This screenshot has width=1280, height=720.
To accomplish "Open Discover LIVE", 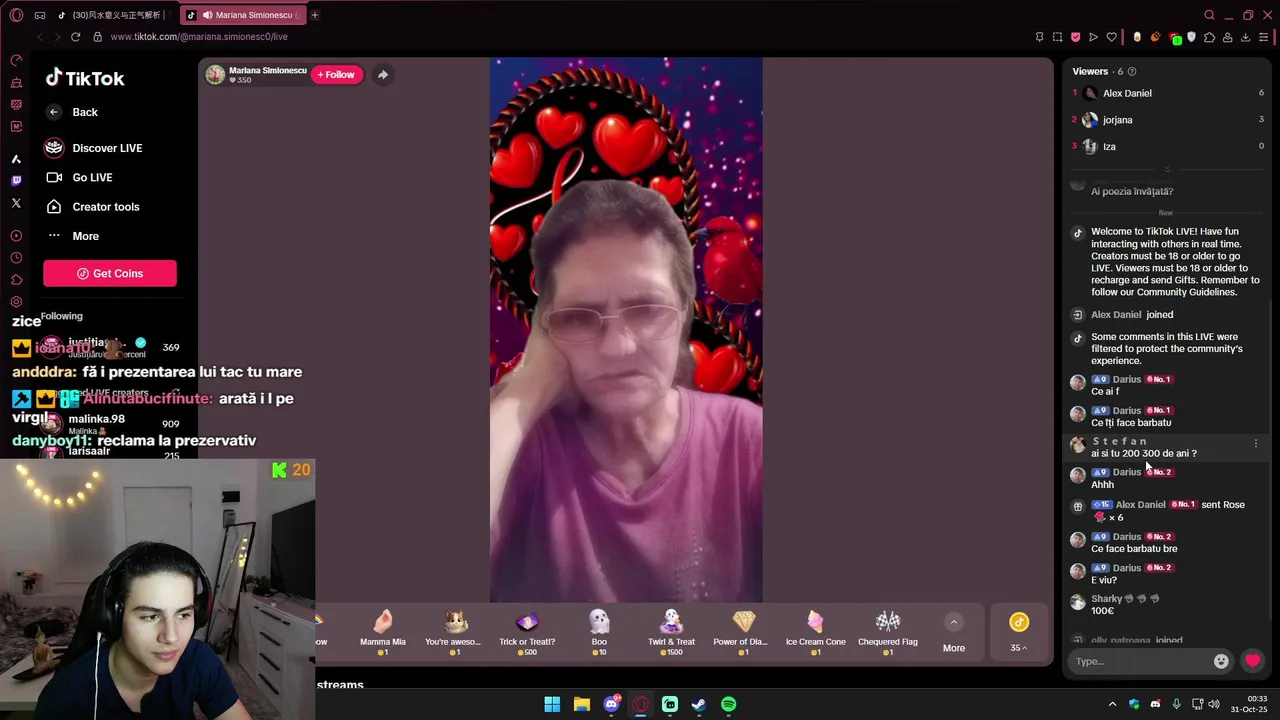I will (x=107, y=148).
